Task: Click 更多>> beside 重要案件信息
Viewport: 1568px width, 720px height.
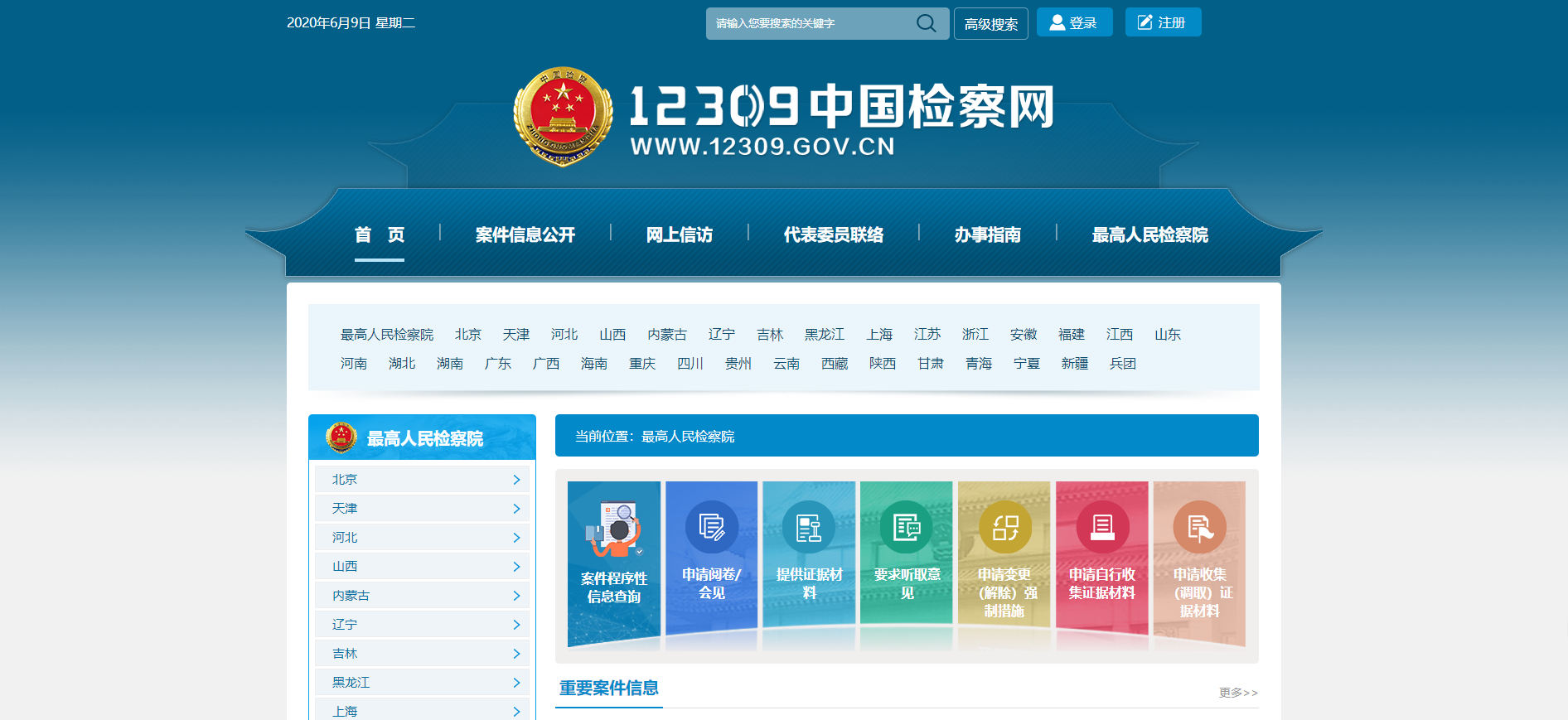Action: coord(1238,693)
